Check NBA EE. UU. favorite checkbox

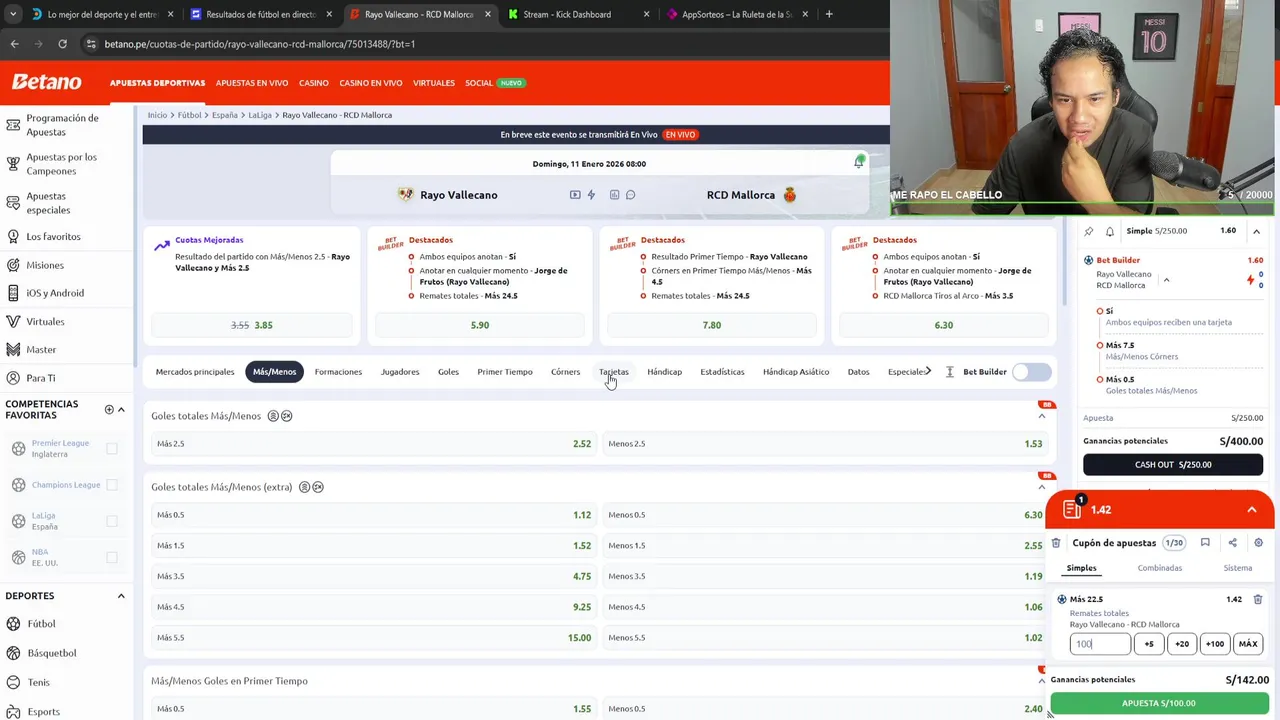coord(112,557)
